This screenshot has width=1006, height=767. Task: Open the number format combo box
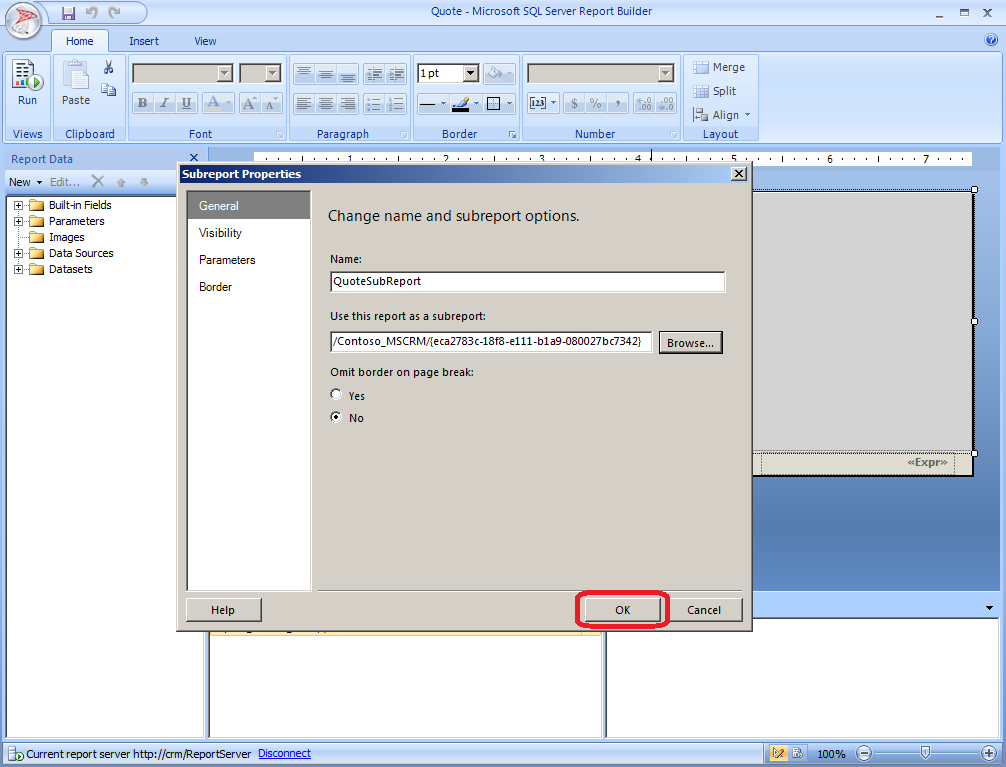click(x=601, y=73)
